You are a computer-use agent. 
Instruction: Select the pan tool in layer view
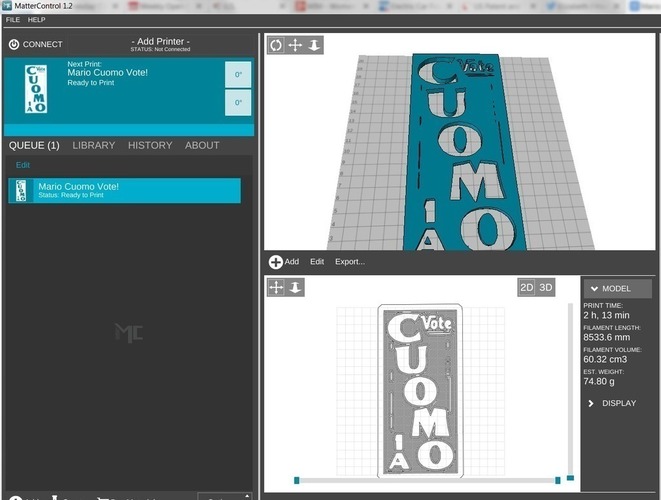(277, 288)
